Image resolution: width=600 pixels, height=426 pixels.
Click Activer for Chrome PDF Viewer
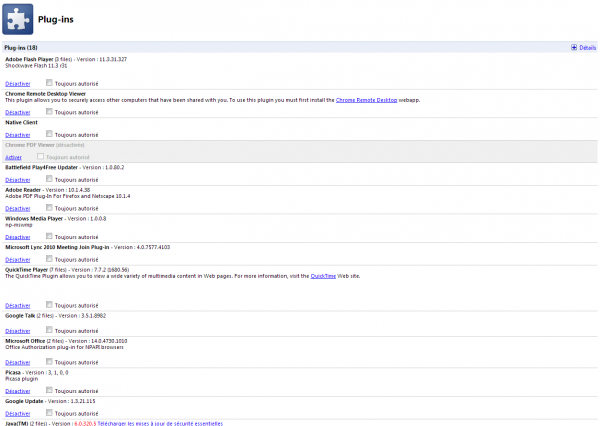13,157
